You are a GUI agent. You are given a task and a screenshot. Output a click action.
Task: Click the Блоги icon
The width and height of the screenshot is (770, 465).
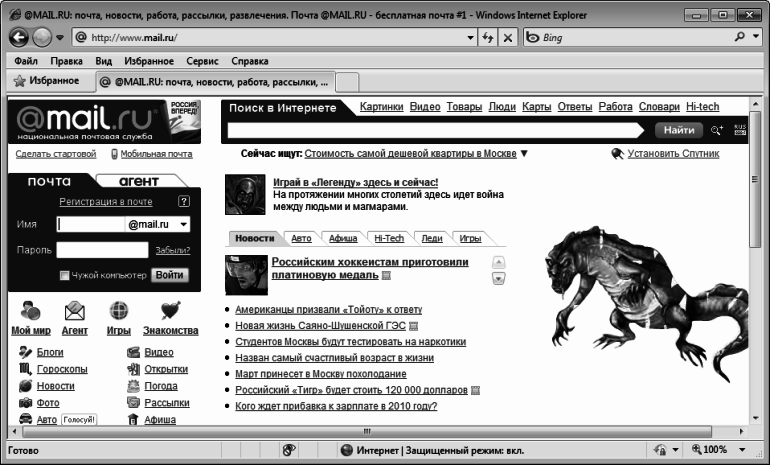click(25, 352)
